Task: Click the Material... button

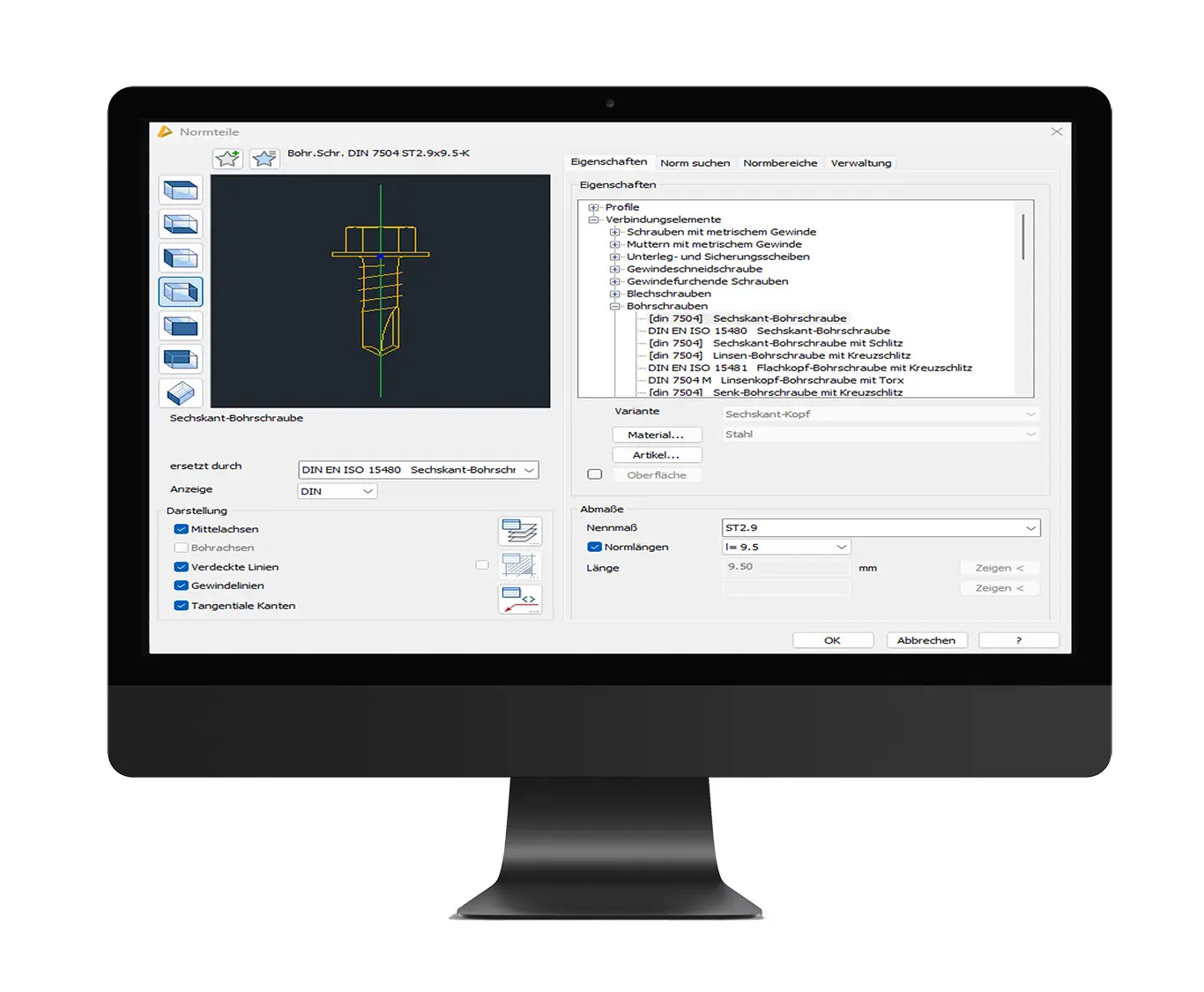Action: click(x=657, y=435)
